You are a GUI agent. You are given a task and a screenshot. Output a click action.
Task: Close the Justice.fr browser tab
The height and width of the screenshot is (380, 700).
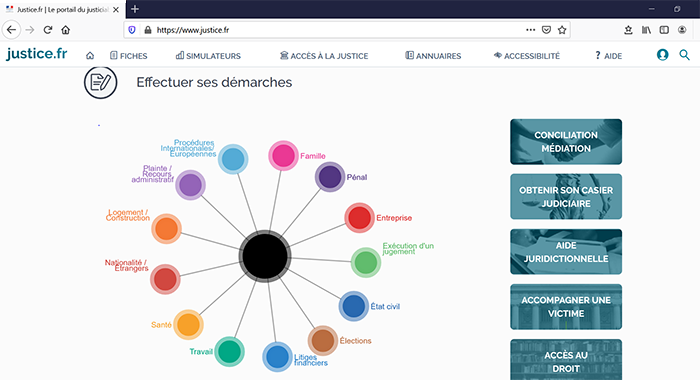point(116,9)
